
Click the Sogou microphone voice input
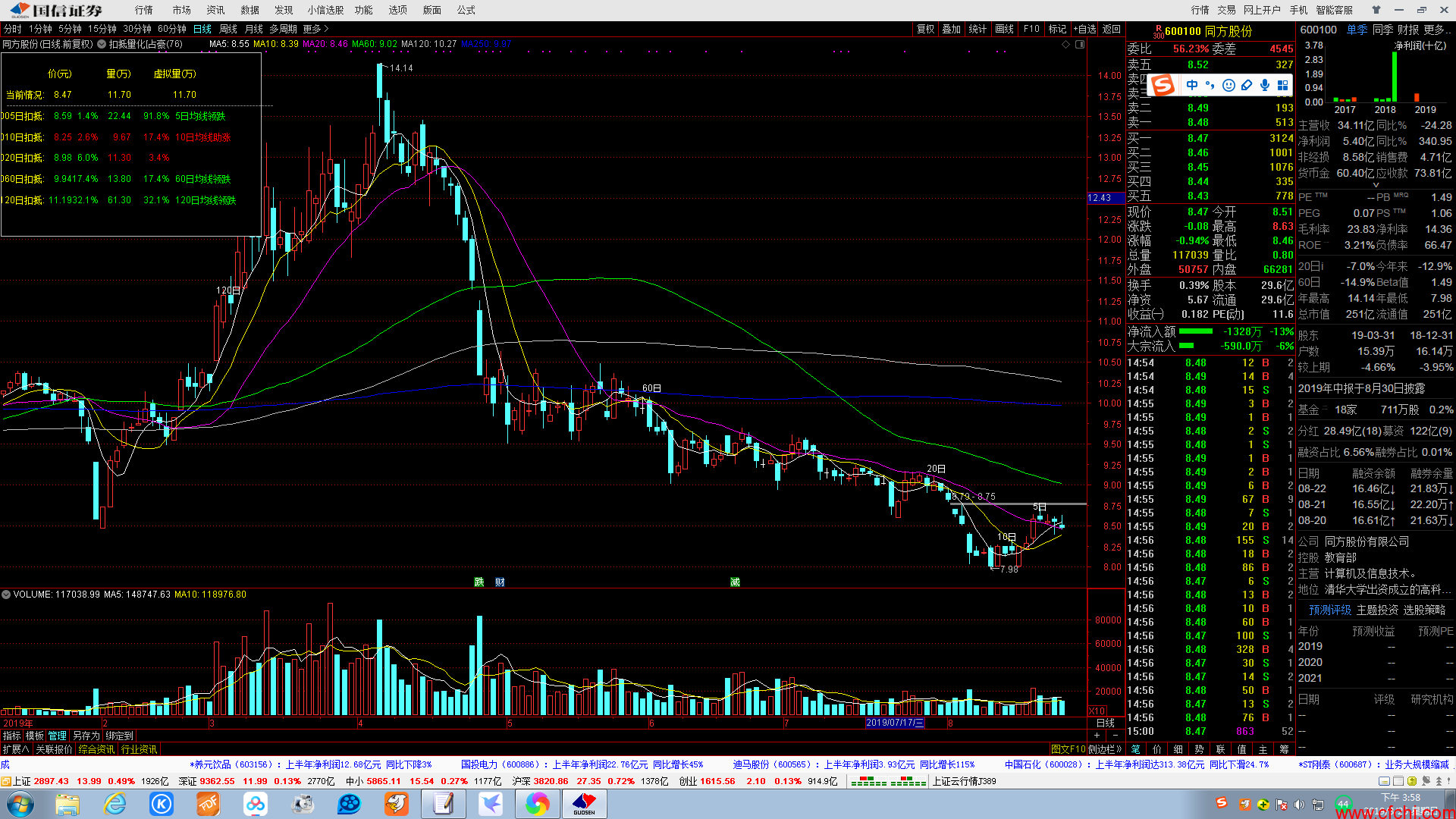1265,85
